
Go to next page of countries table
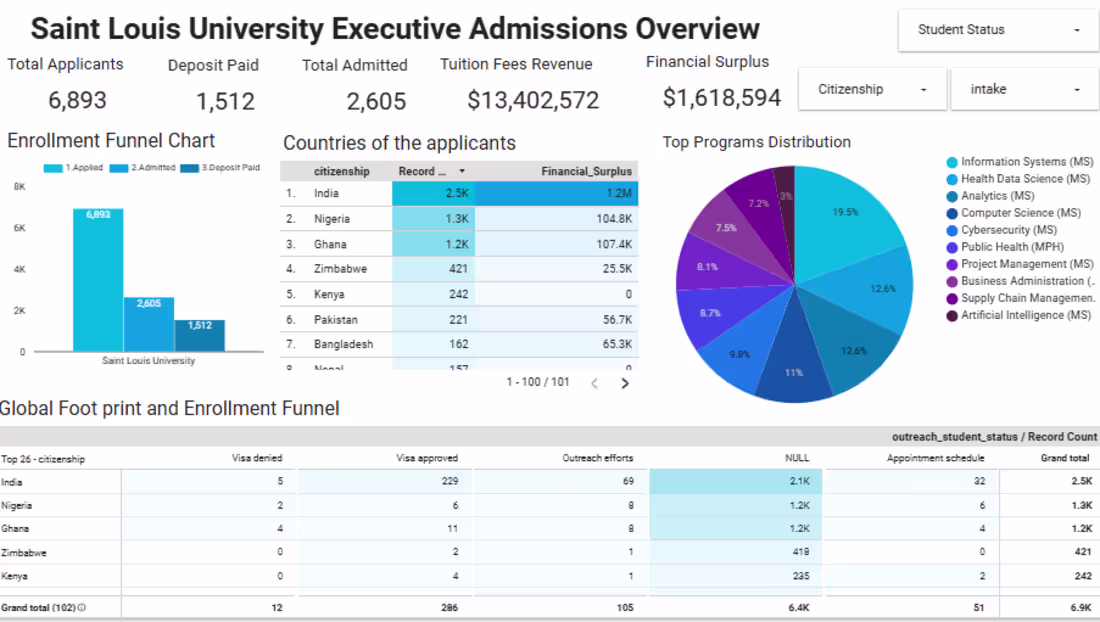click(624, 383)
